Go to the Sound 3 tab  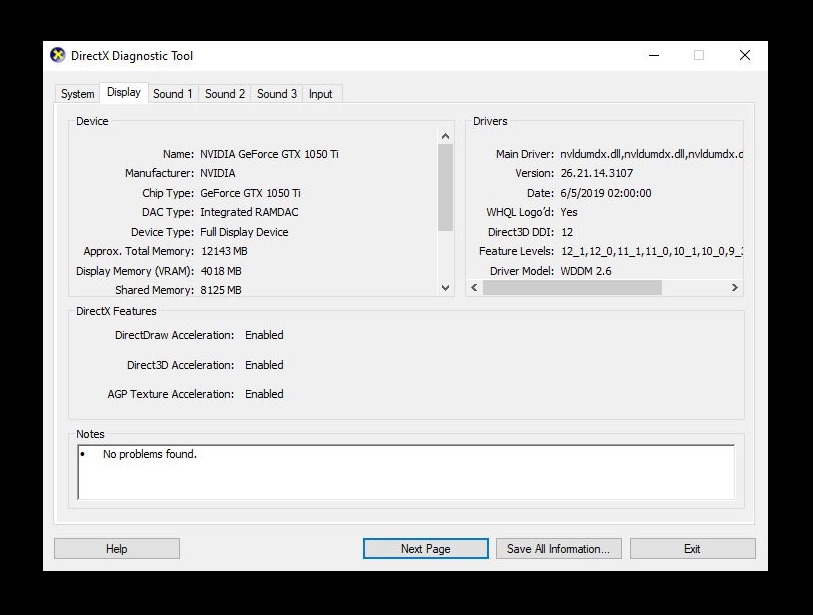277,94
